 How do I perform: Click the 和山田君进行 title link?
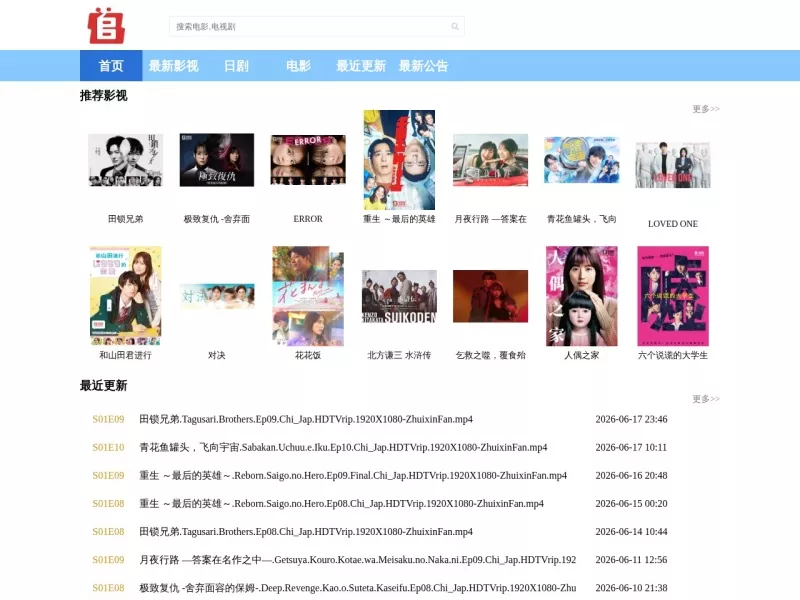tap(126, 355)
